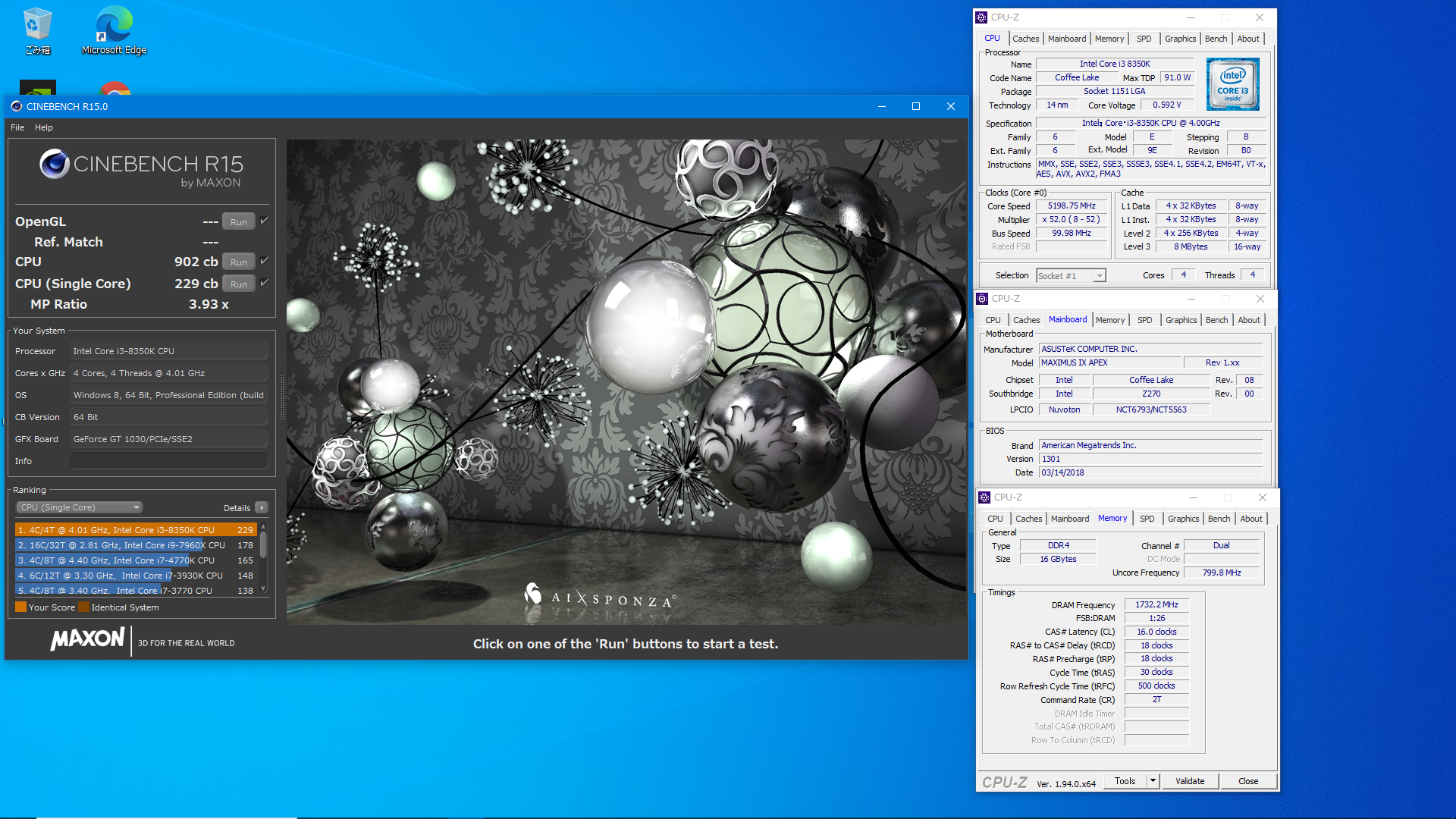This screenshot has width=1456, height=819.
Task: Click the Memory CPU-Z window title icon
Action: [984, 497]
